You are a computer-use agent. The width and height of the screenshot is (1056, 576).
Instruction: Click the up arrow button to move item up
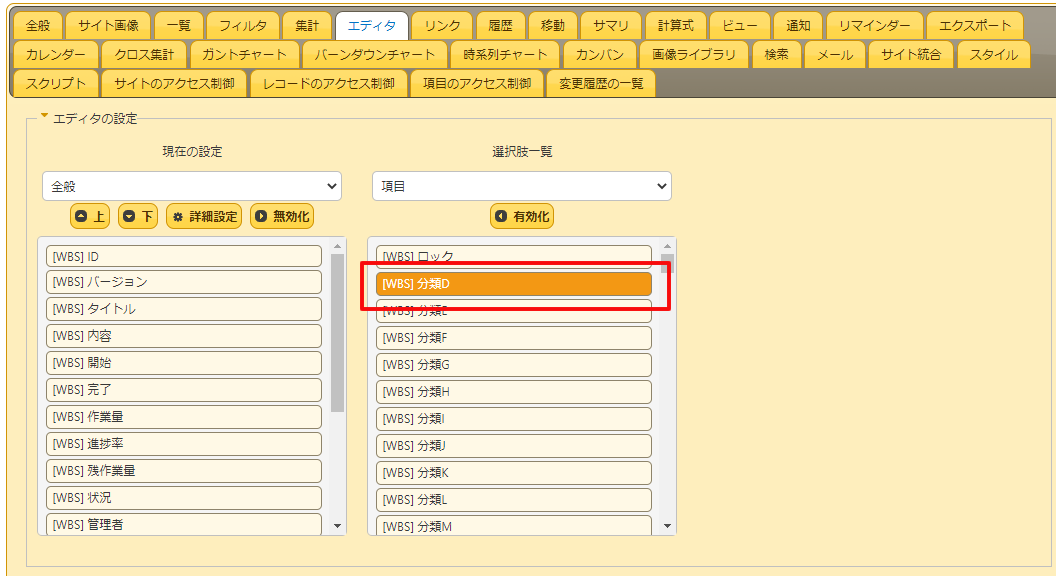(x=89, y=216)
